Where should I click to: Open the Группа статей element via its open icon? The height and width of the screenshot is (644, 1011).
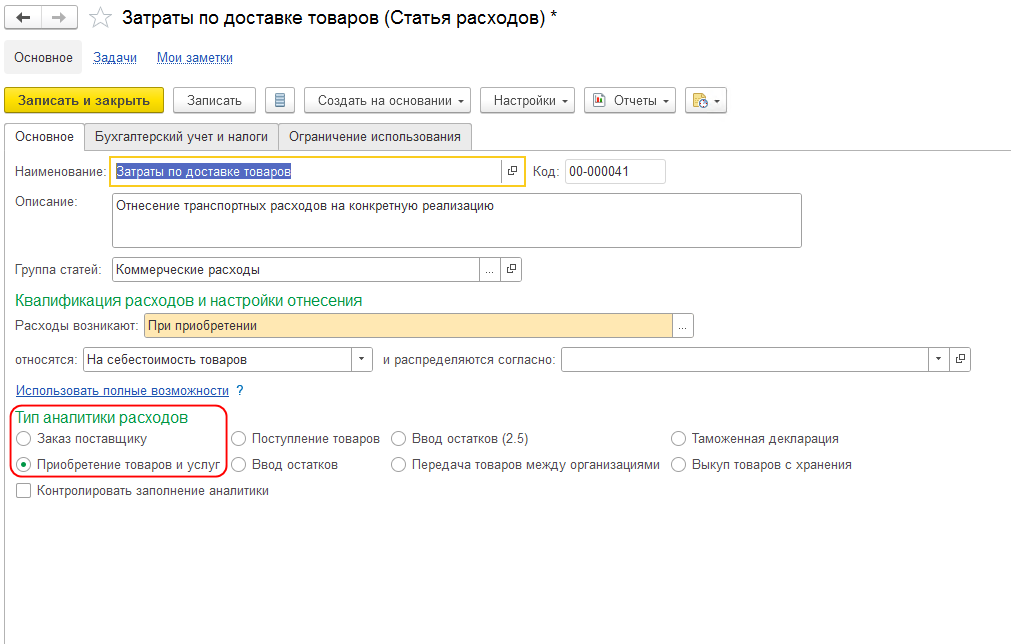click(511, 269)
